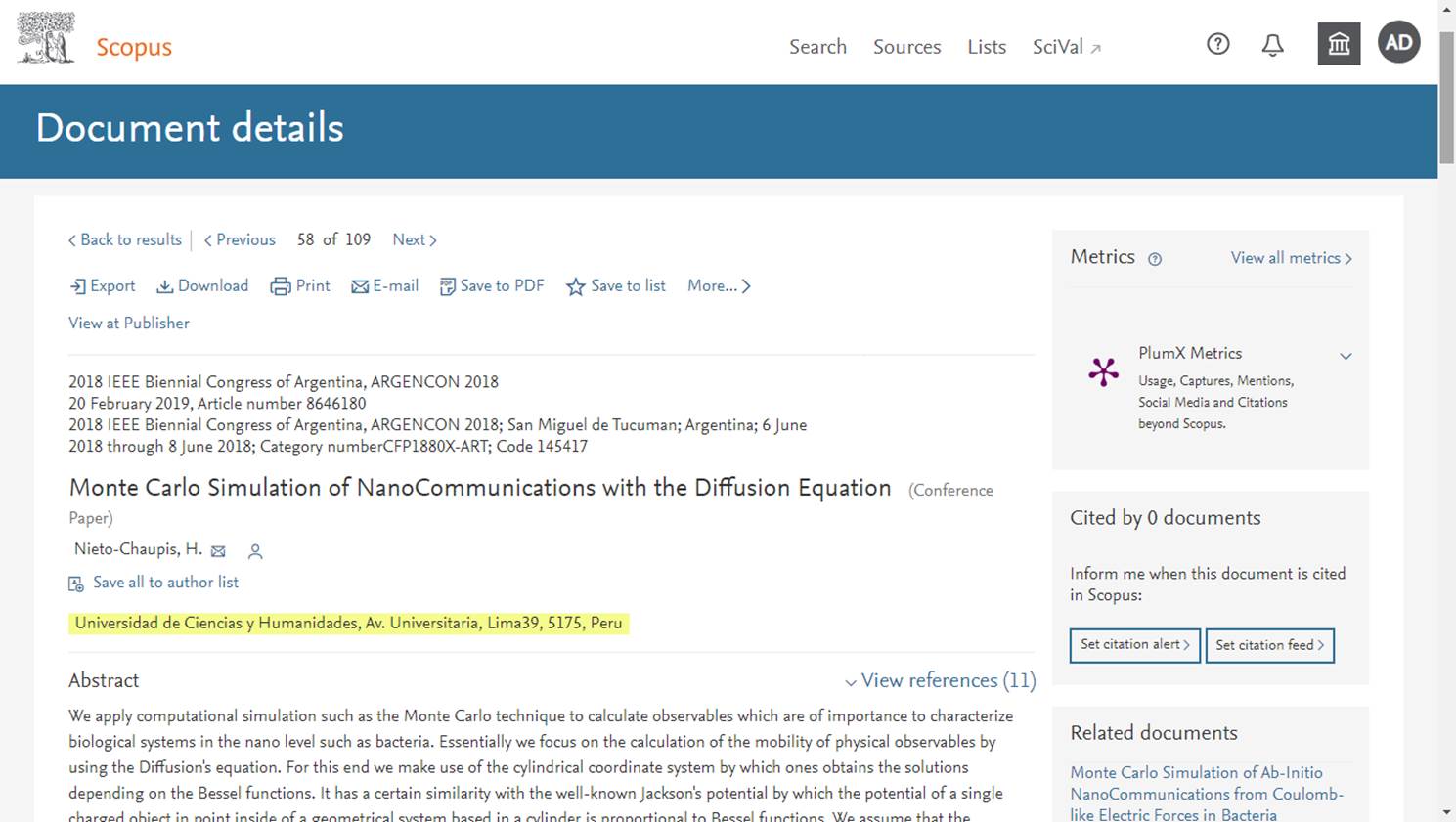Open View all metrics link
The width and height of the screenshot is (1456, 822).
1292,258
